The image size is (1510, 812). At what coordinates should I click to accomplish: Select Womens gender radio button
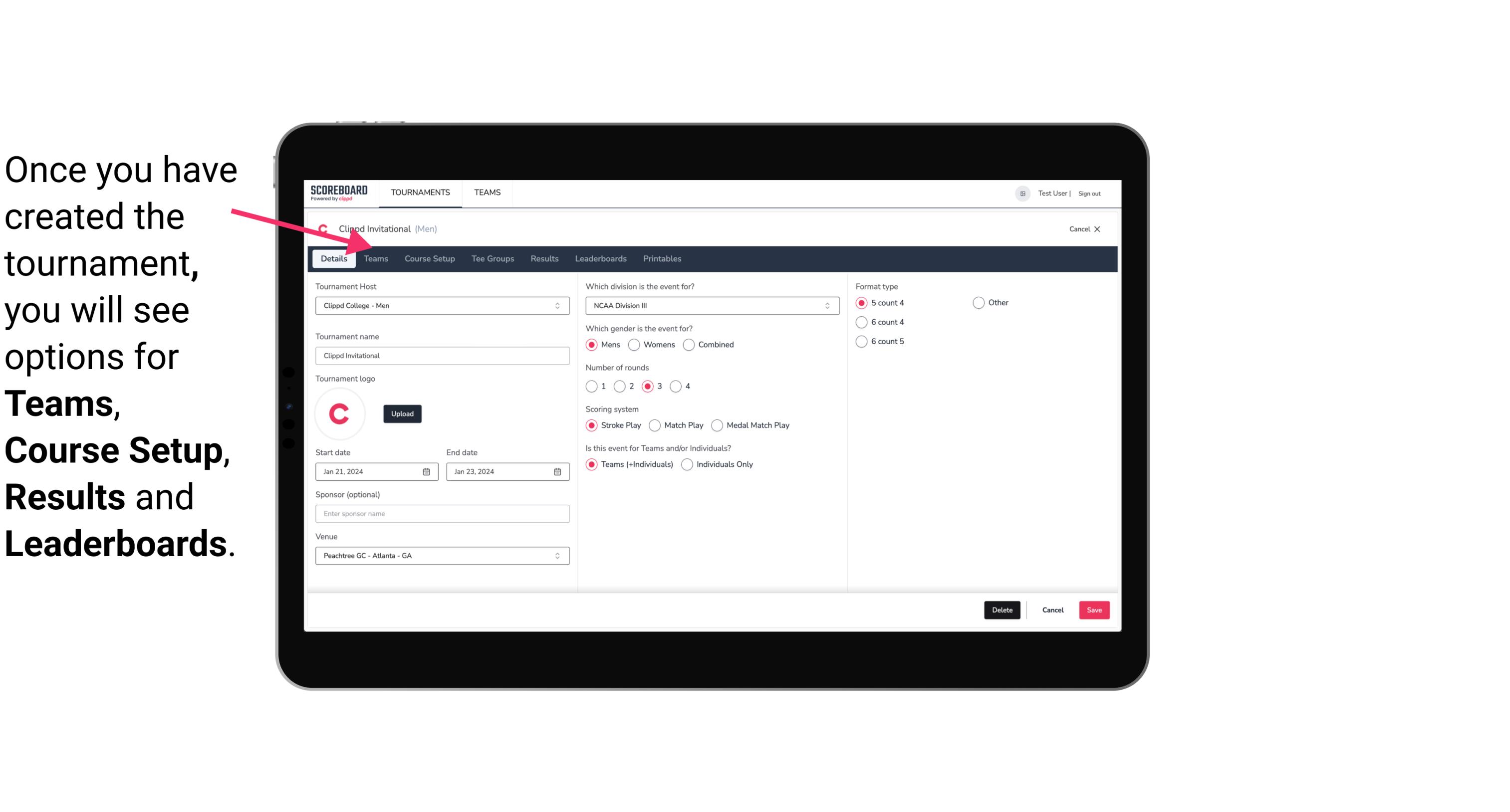click(x=634, y=344)
